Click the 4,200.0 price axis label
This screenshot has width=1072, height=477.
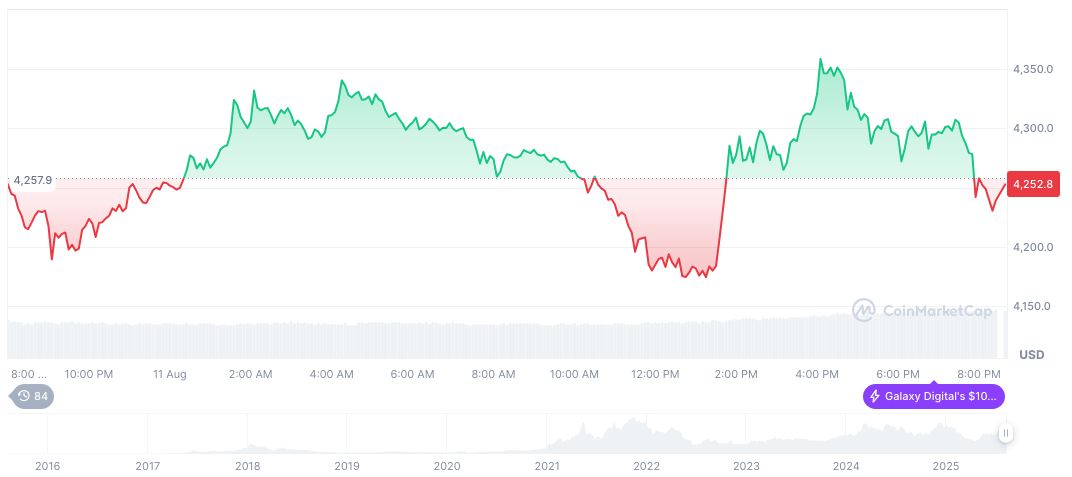[x=1032, y=247]
